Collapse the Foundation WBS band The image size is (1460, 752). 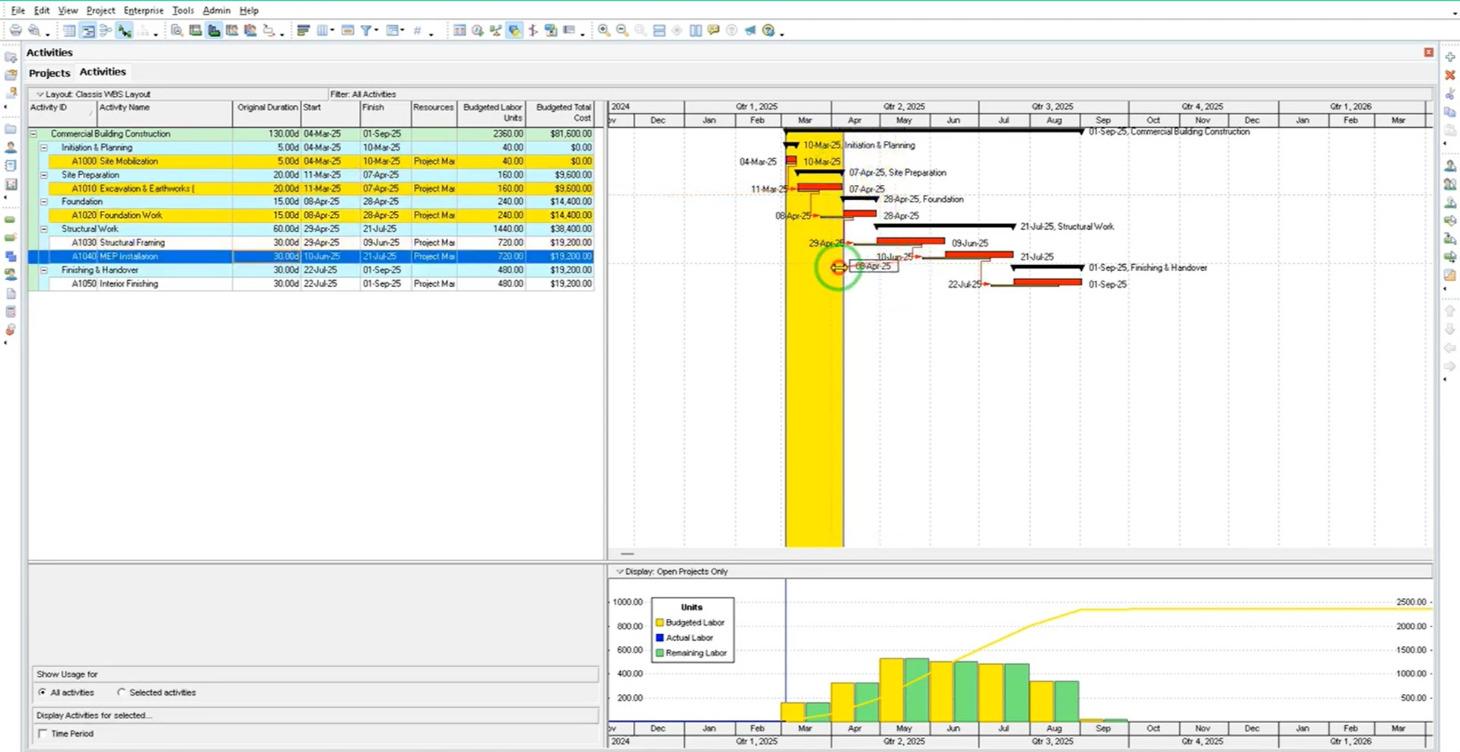44,202
